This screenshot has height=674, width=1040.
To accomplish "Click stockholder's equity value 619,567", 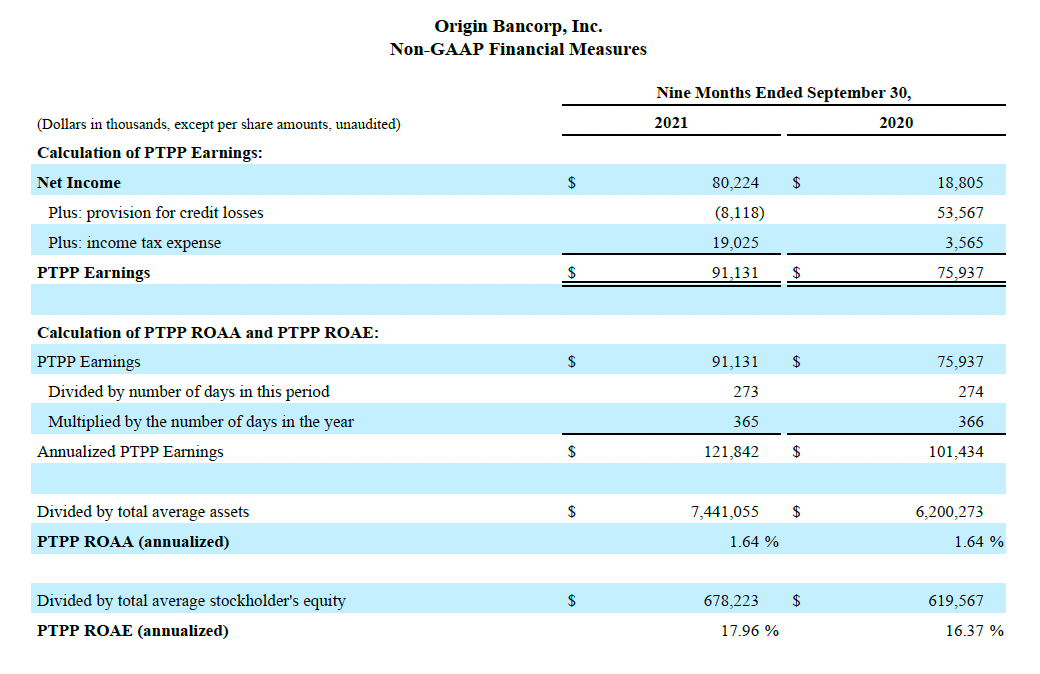I will [956, 601].
